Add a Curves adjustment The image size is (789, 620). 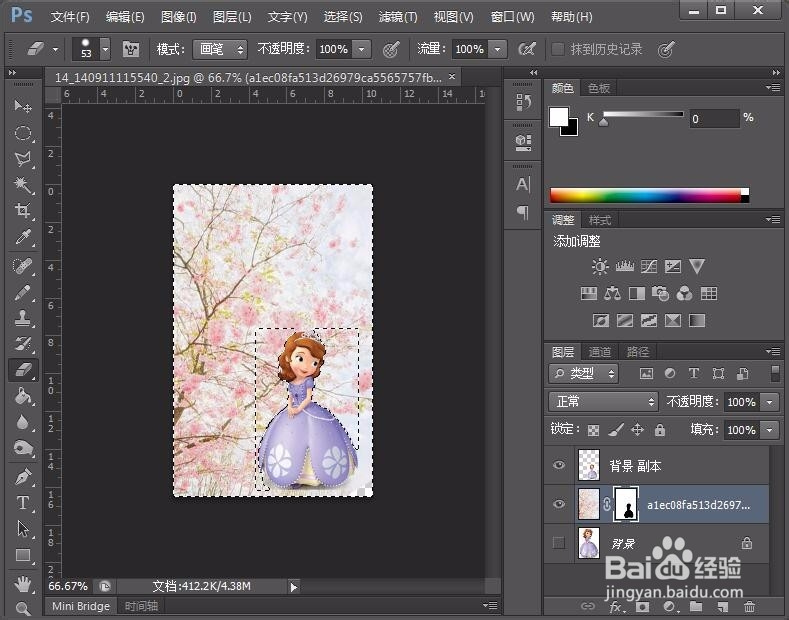(649, 266)
